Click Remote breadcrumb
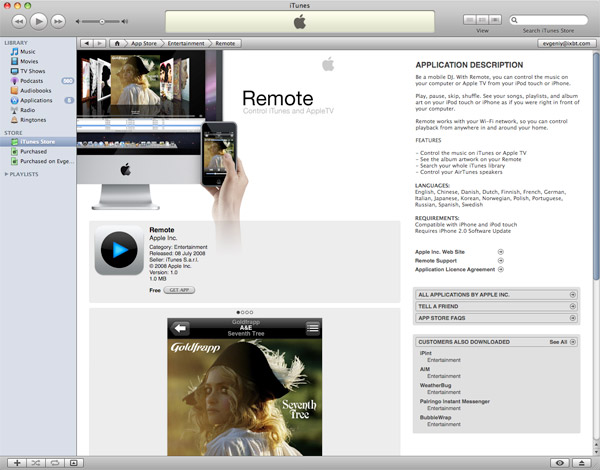The height and width of the screenshot is (470, 600). tap(225, 44)
